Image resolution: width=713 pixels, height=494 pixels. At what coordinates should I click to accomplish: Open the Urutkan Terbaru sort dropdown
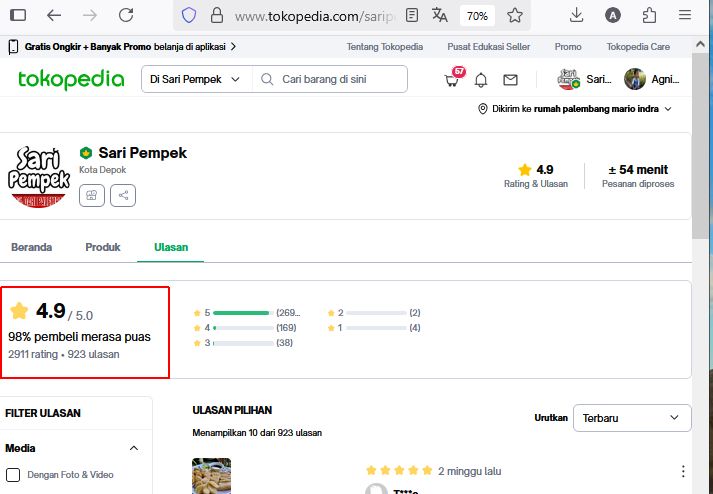[632, 418]
